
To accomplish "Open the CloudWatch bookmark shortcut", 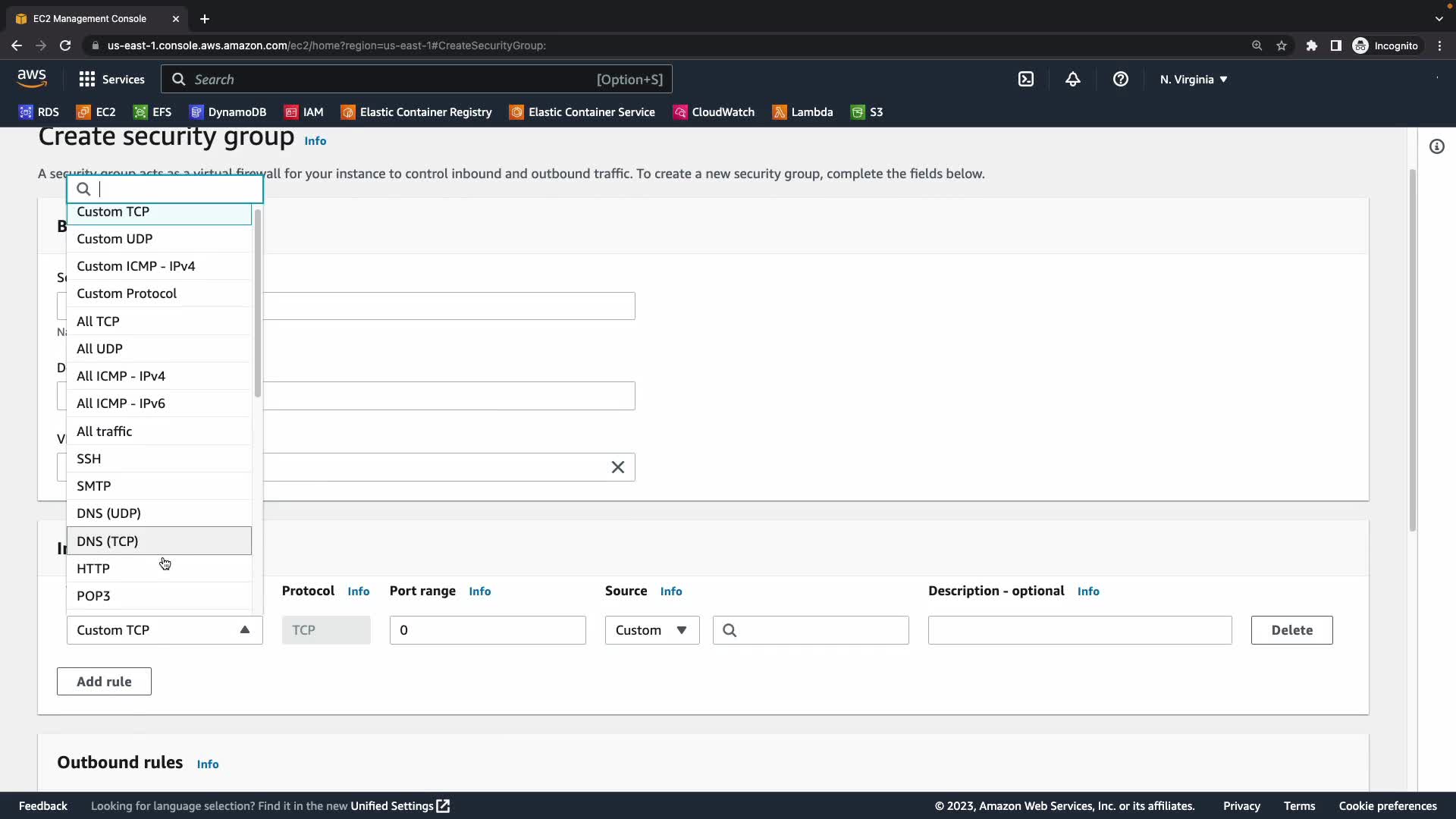I will 714,112.
